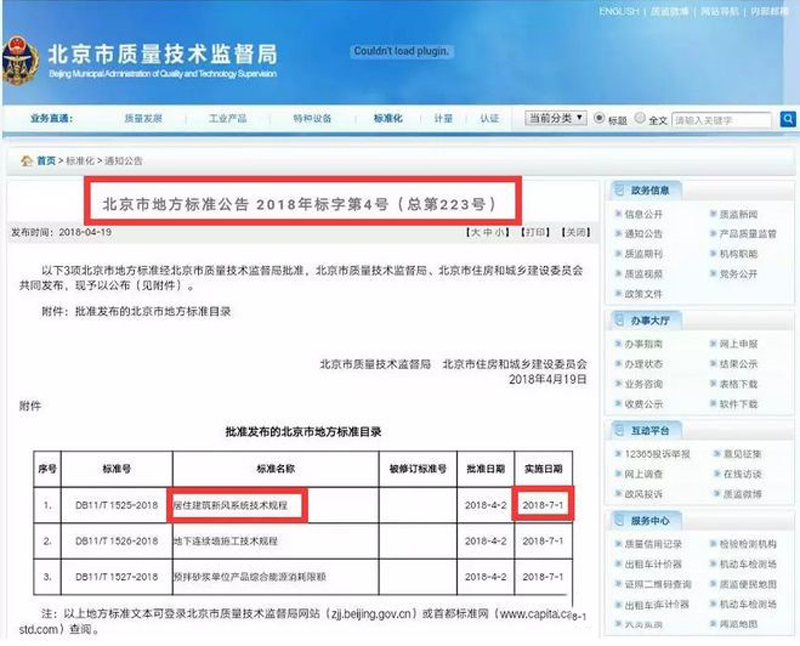Open the 特种设备 navigation menu
Screen dimensions: 800x646
pos(312,118)
